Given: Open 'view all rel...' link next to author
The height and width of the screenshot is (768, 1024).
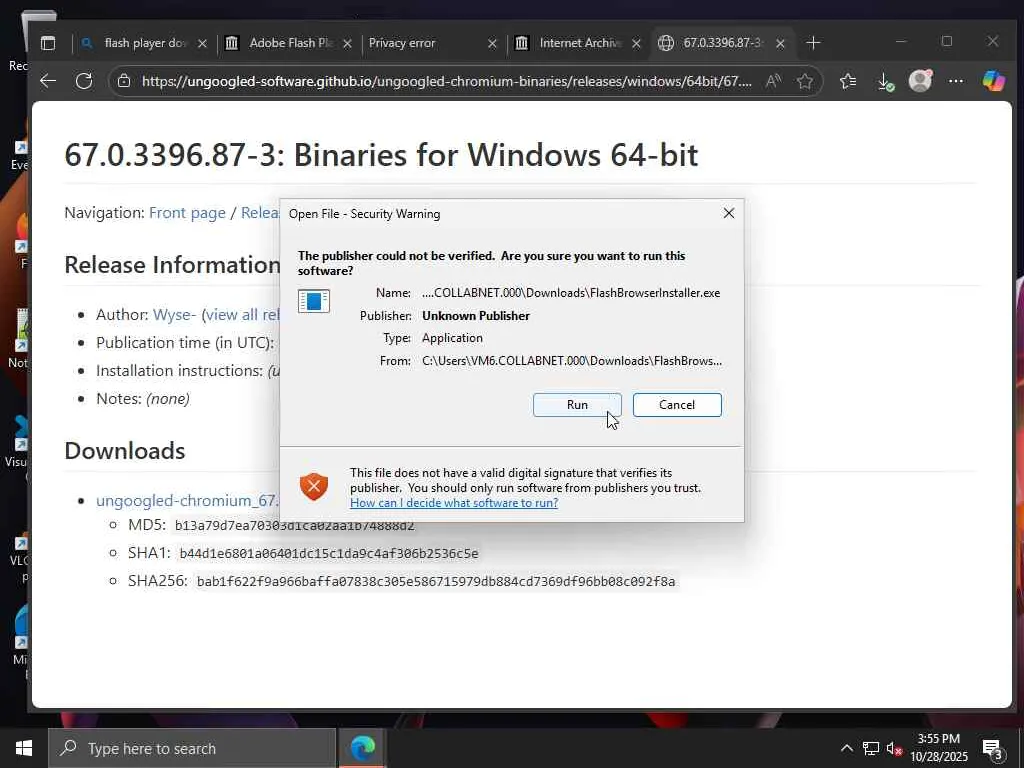Looking at the screenshot, I should (243, 315).
